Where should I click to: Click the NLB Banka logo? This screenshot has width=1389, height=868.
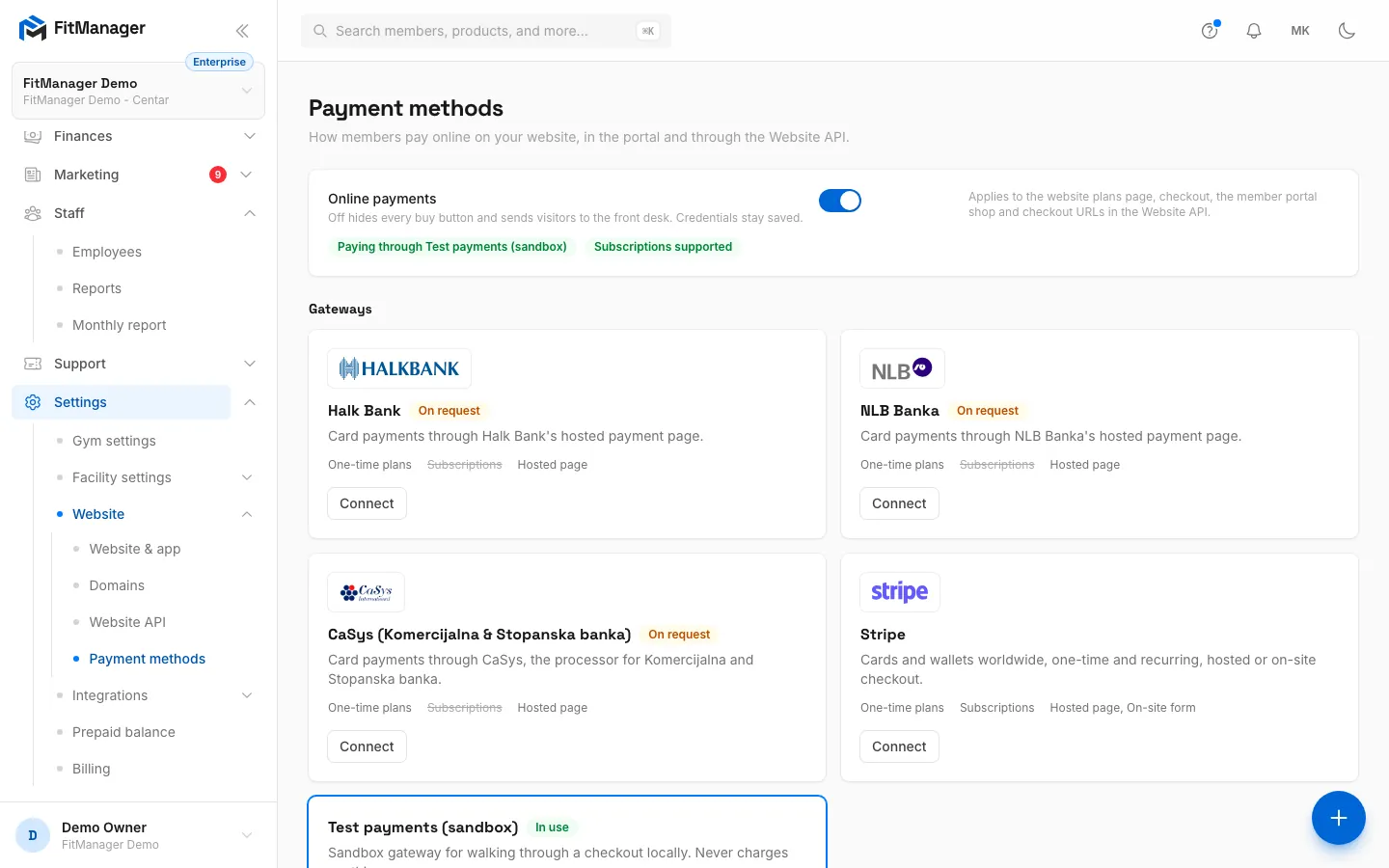[902, 368]
